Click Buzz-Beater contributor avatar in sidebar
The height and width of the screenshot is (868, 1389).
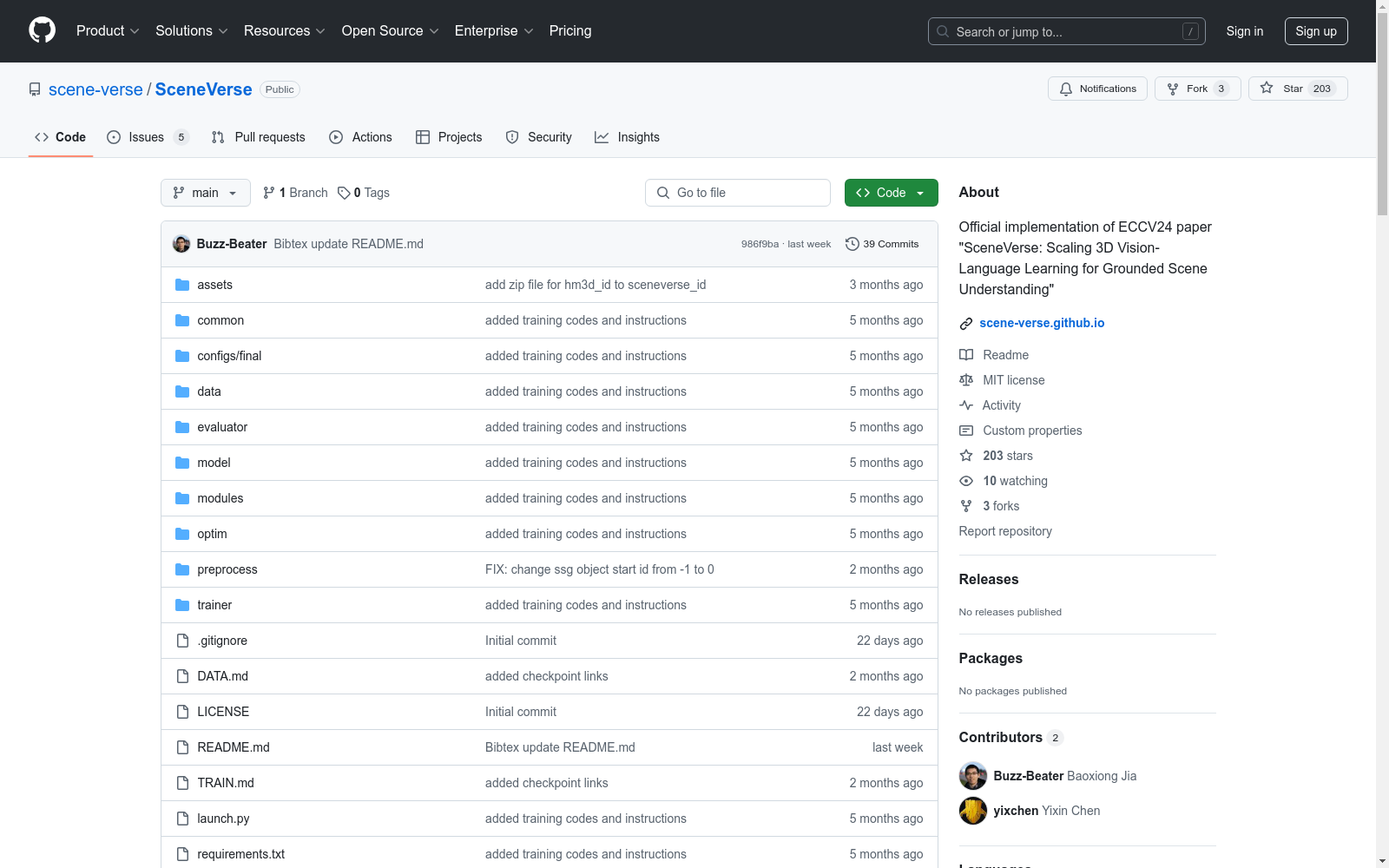[x=973, y=776]
